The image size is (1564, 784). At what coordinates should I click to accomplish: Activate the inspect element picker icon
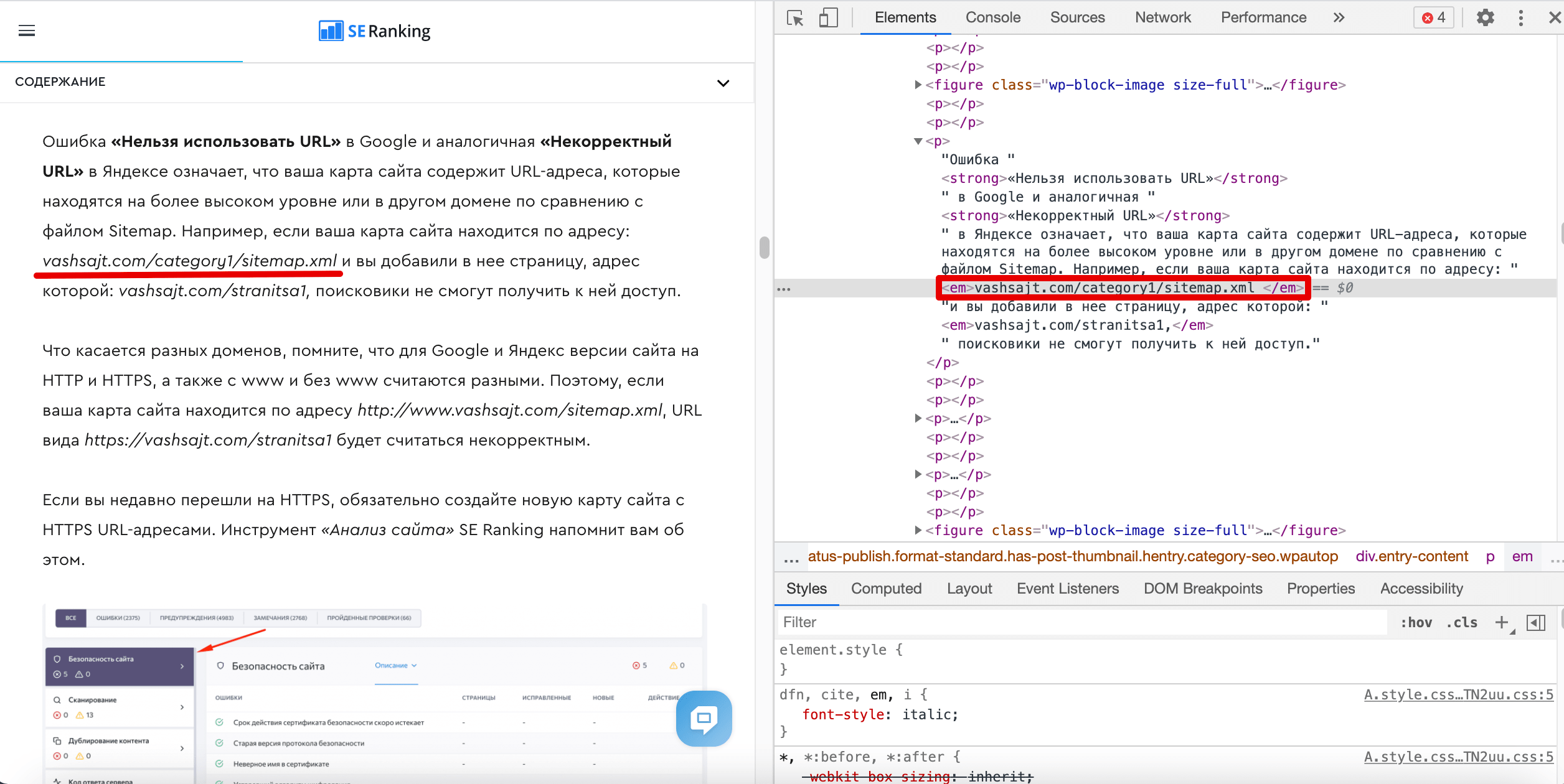point(795,17)
